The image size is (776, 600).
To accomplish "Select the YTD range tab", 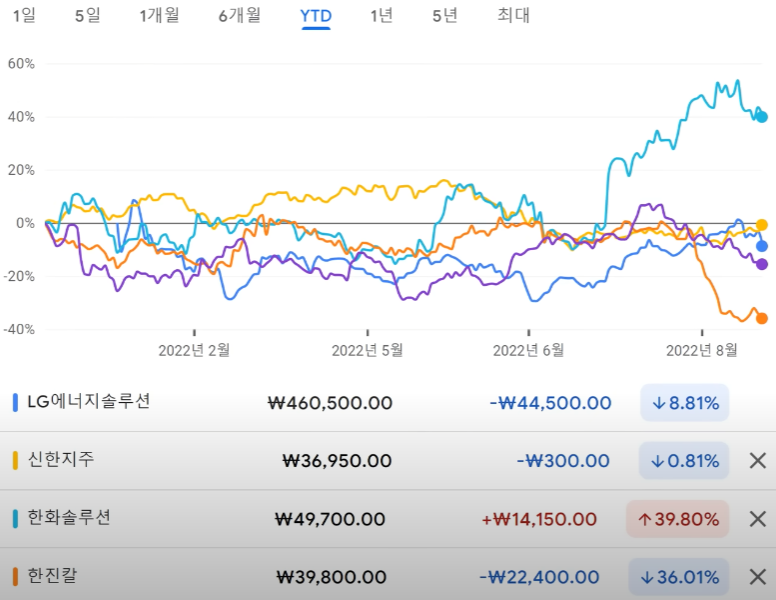I will coord(316,16).
